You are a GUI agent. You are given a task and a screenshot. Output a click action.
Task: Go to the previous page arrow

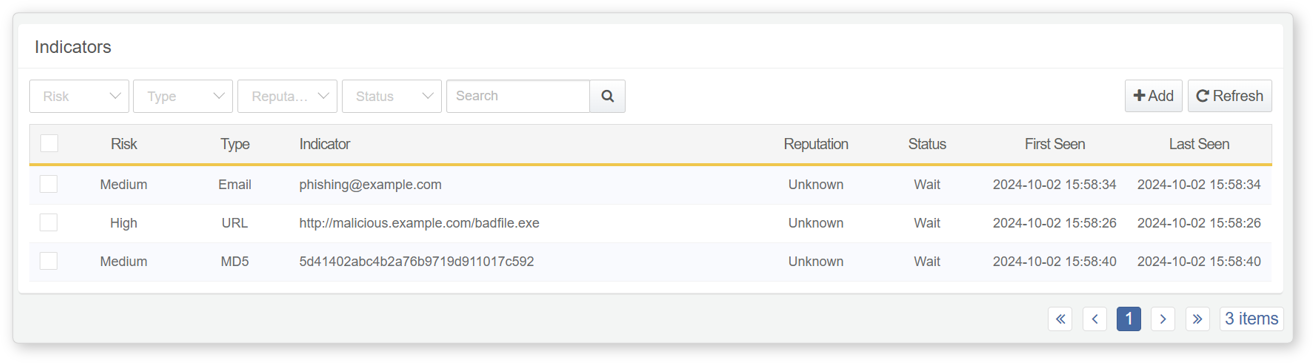pos(1095,319)
